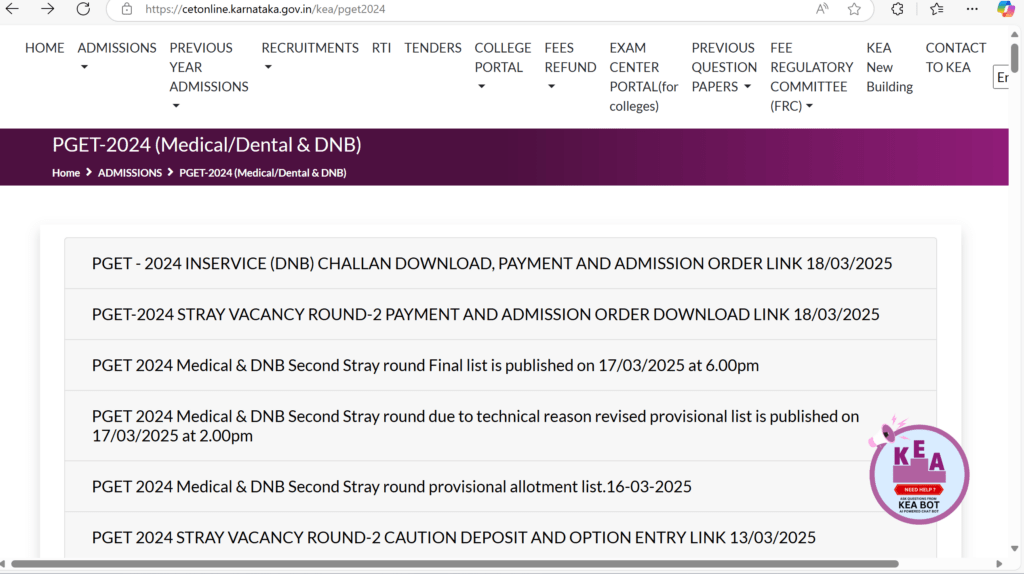Open the RTI menu item
Viewport: 1024px width, 574px height.
coord(381,48)
